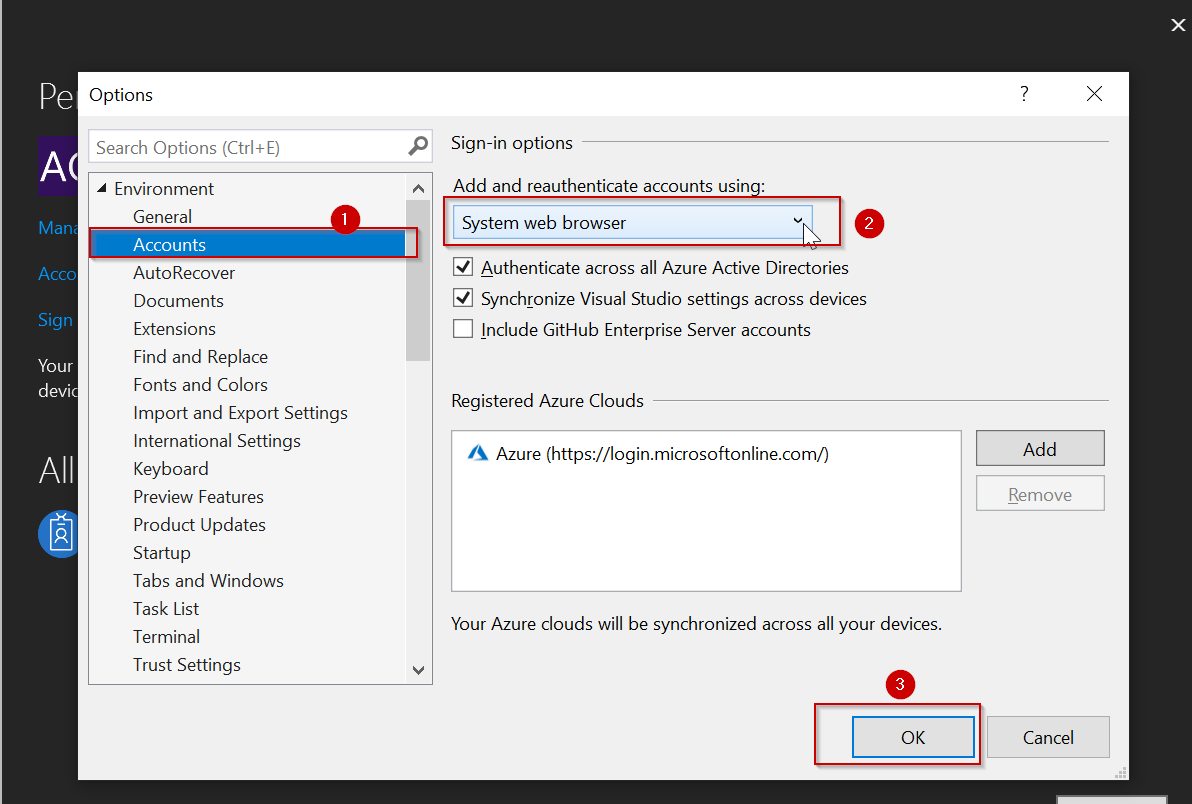Click the search magnifier icon in Options

[418, 146]
